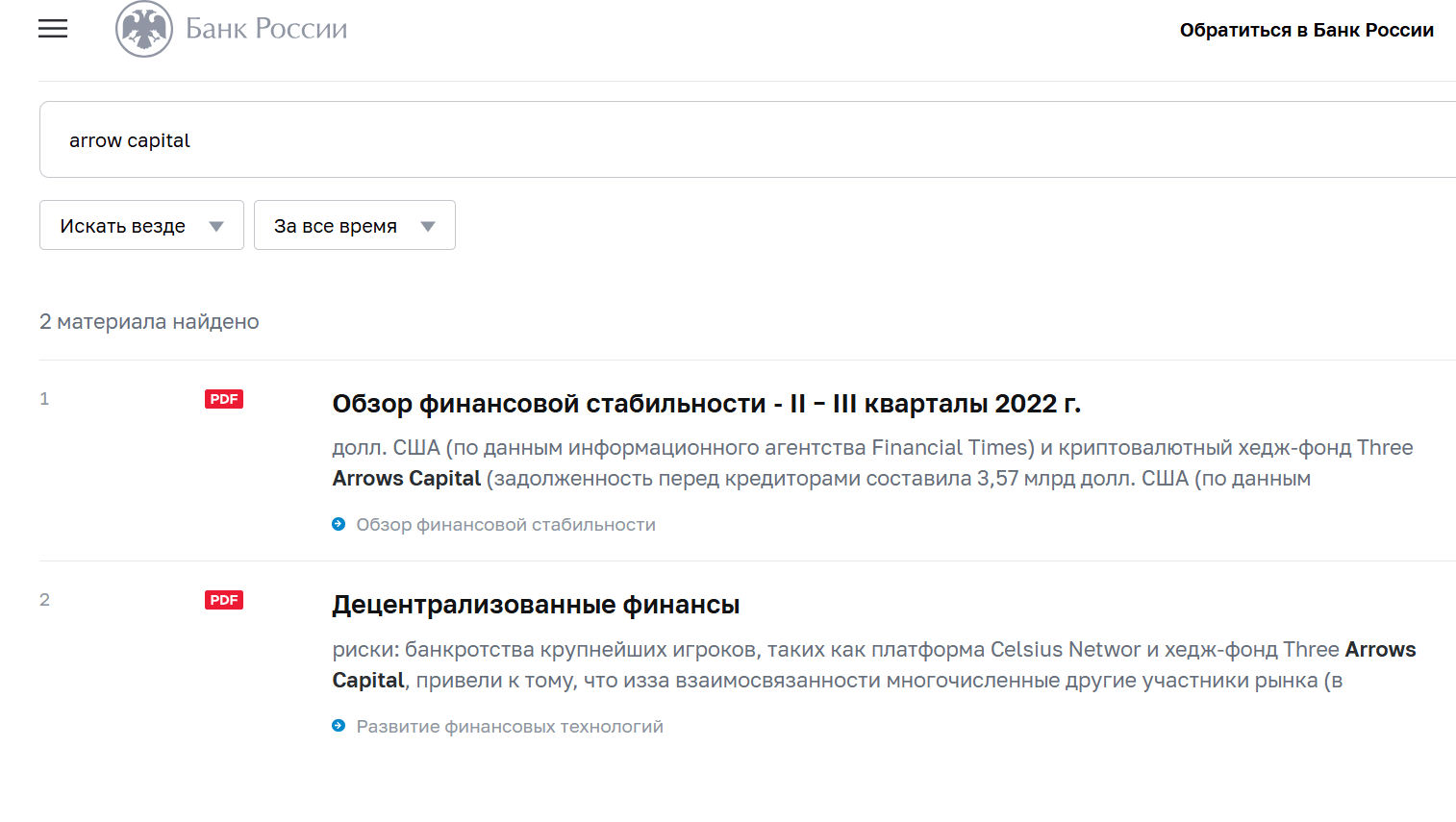Screen dimensions: 1456x822
Task: Open the Искать везде filter dropdown
Action: pyautogui.click(x=140, y=224)
